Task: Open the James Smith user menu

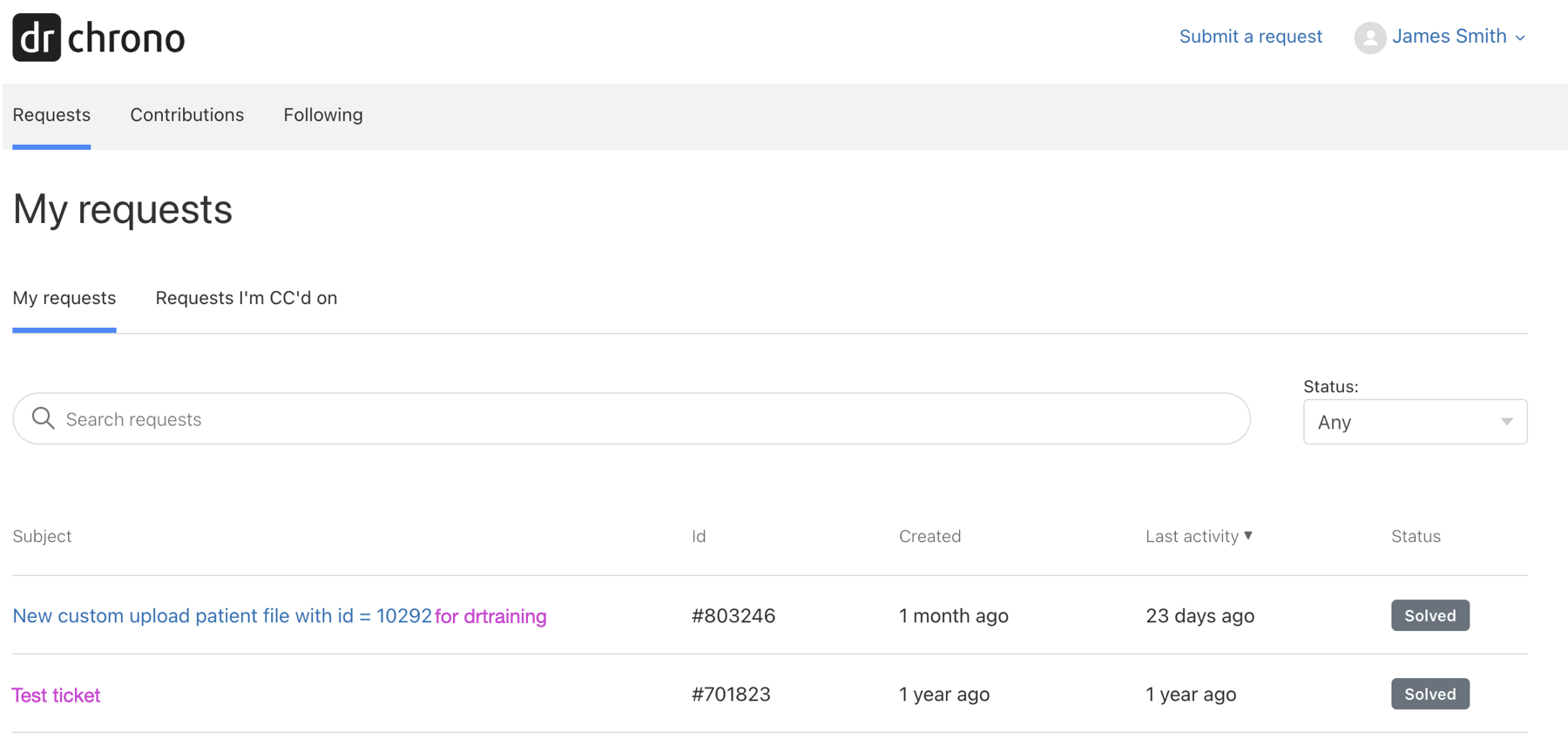Action: pyautogui.click(x=1457, y=37)
